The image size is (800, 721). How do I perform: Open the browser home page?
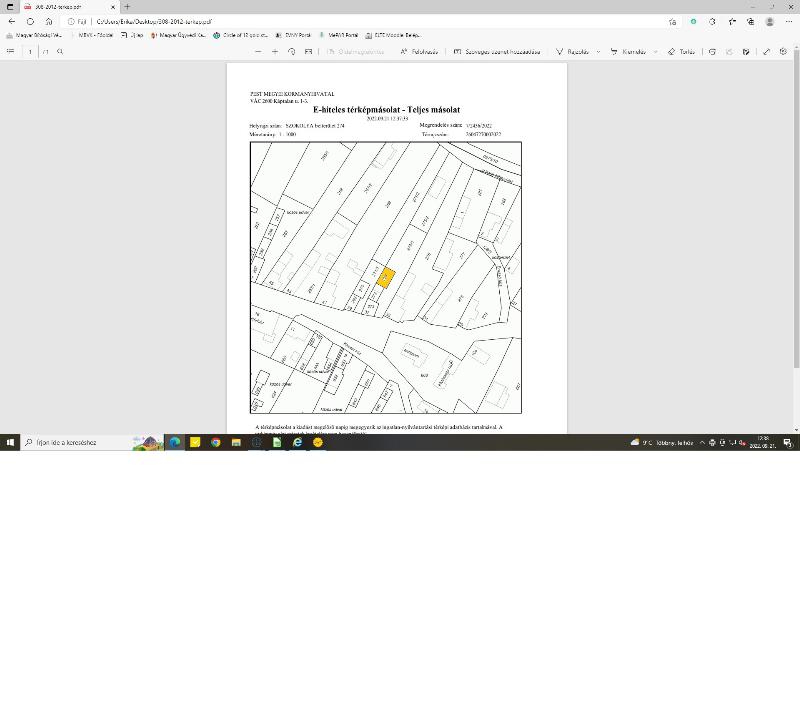[x=49, y=21]
